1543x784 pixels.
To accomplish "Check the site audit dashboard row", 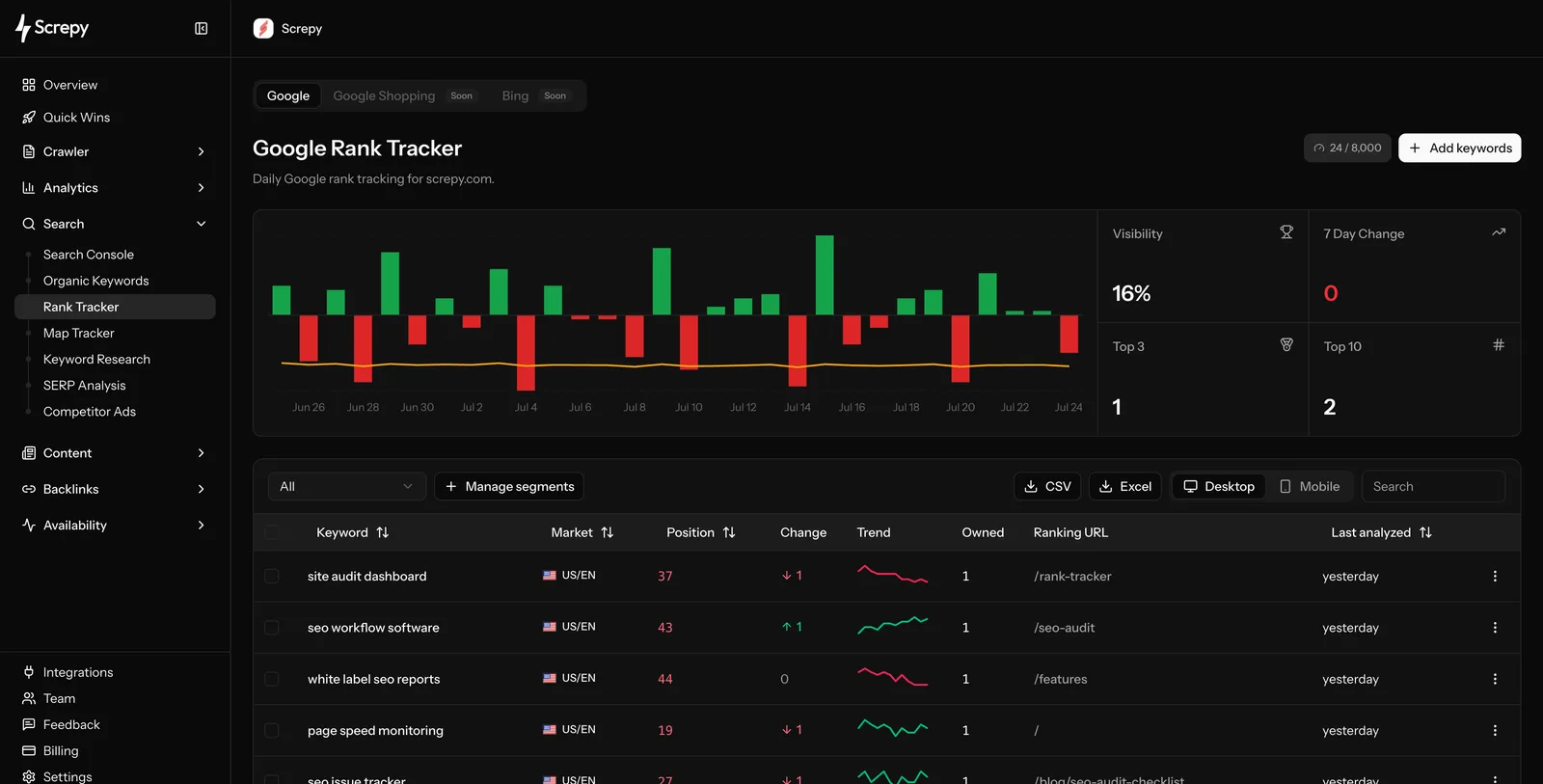I will point(272,577).
